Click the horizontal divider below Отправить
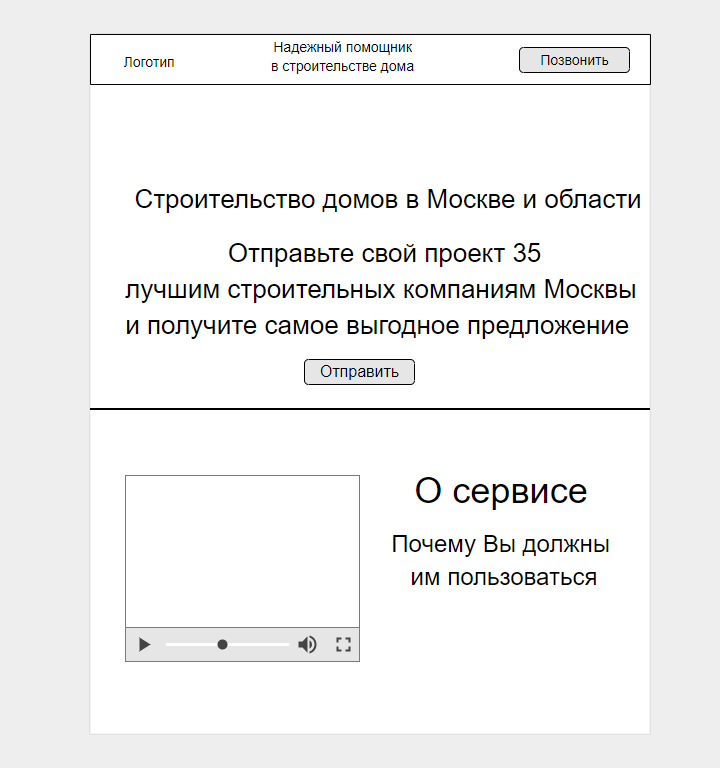Viewport: 720px width, 768px height. click(x=370, y=409)
